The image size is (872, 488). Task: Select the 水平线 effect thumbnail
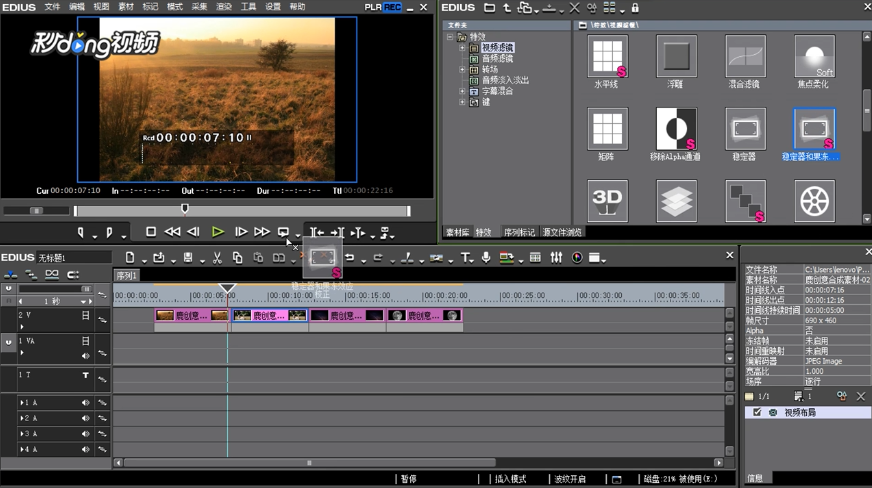pos(607,56)
